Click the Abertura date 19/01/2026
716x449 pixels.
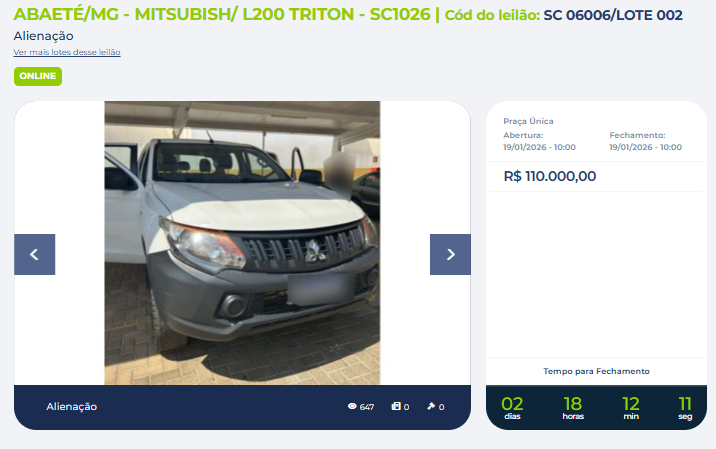pyautogui.click(x=539, y=147)
